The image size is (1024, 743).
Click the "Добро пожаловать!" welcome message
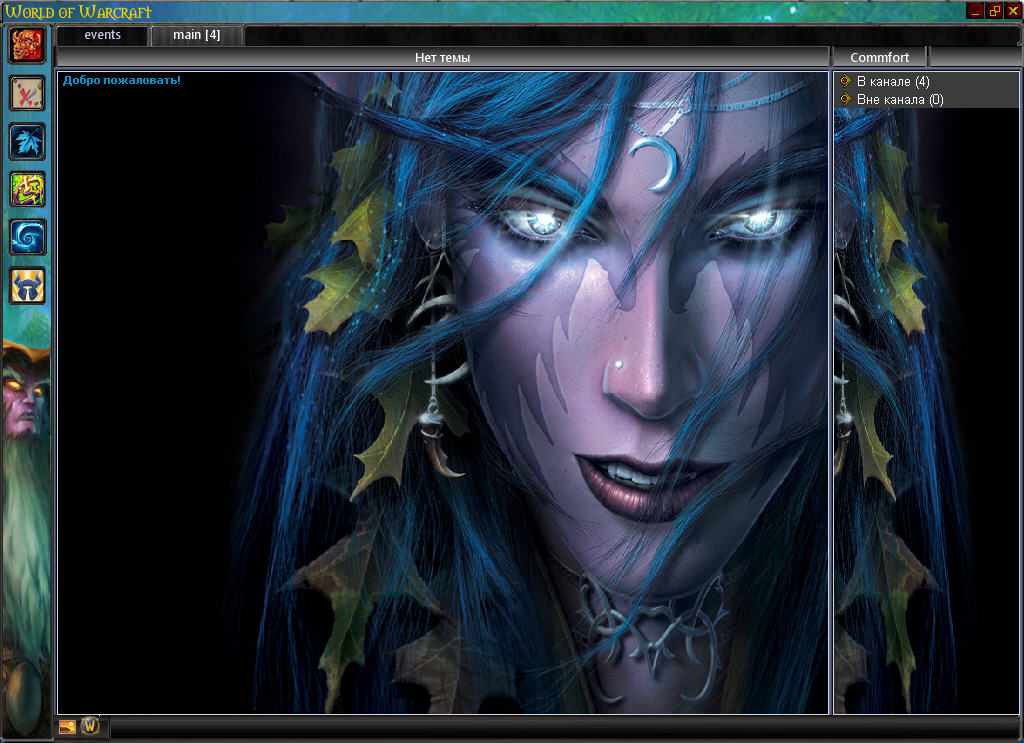pyautogui.click(x=121, y=80)
